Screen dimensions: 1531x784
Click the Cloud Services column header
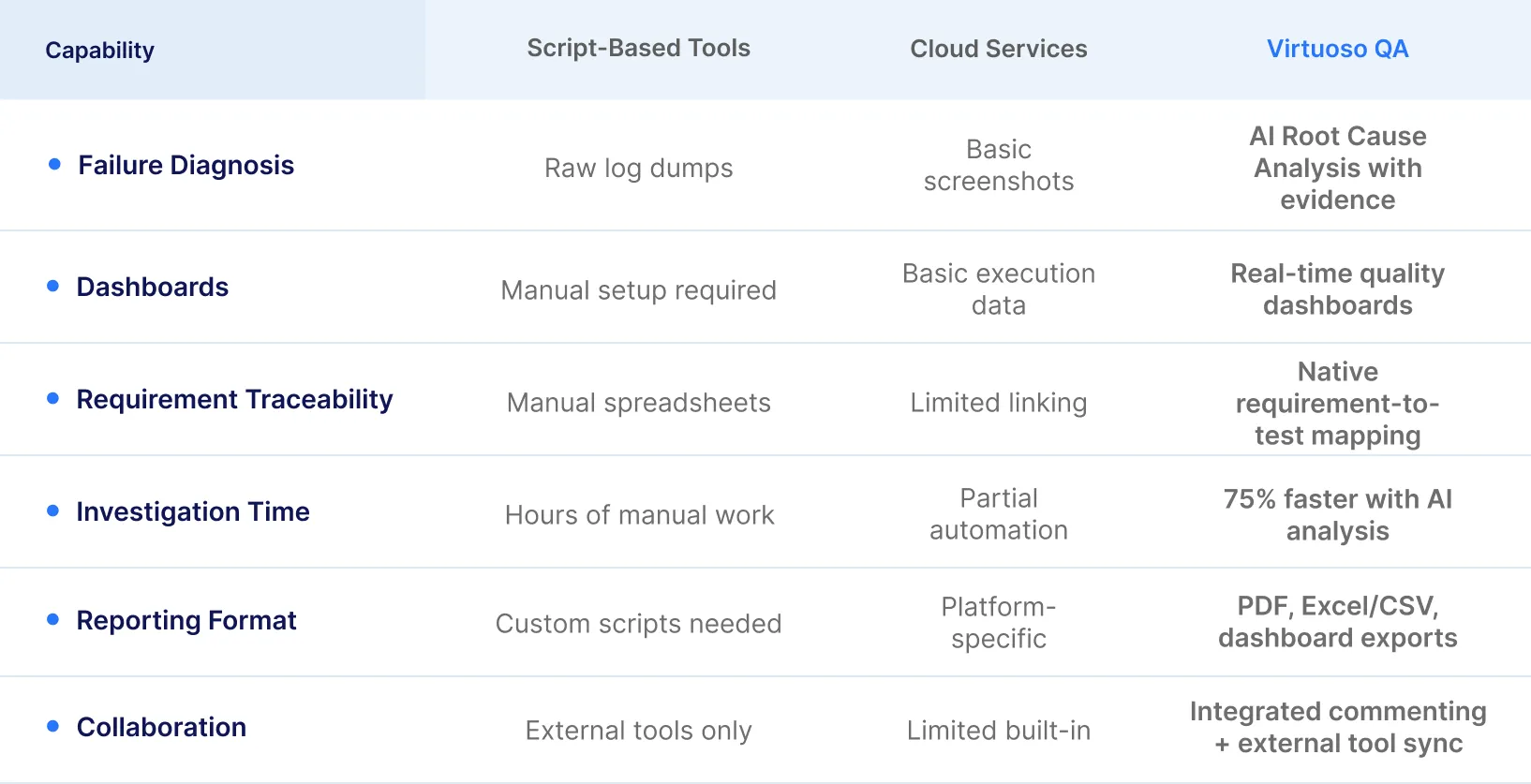click(x=999, y=49)
